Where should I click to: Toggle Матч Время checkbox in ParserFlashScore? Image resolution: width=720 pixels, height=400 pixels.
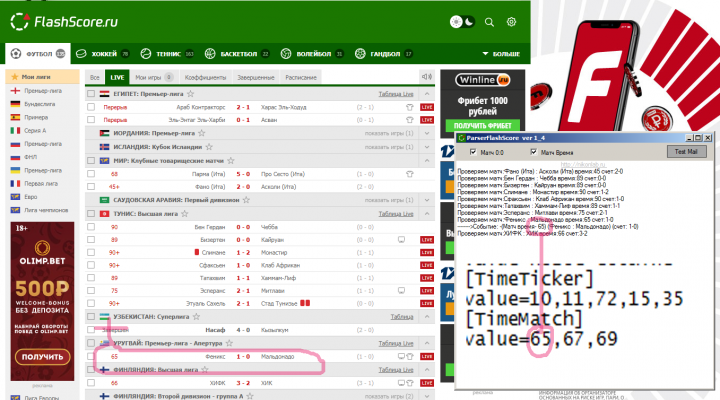click(534, 152)
